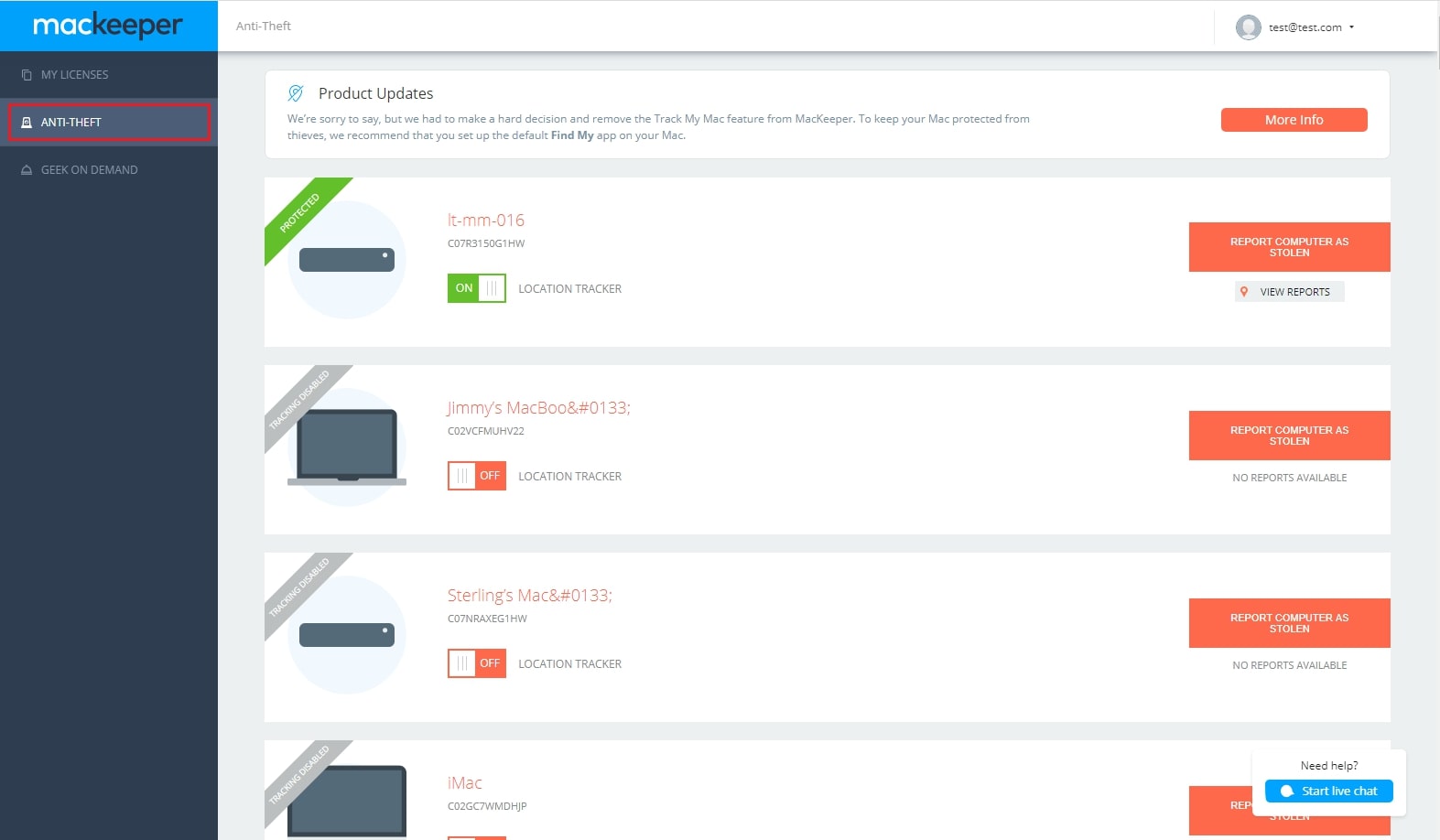Click the Mac mini image for lt-mm-016
The width and height of the screenshot is (1440, 840).
click(347, 260)
